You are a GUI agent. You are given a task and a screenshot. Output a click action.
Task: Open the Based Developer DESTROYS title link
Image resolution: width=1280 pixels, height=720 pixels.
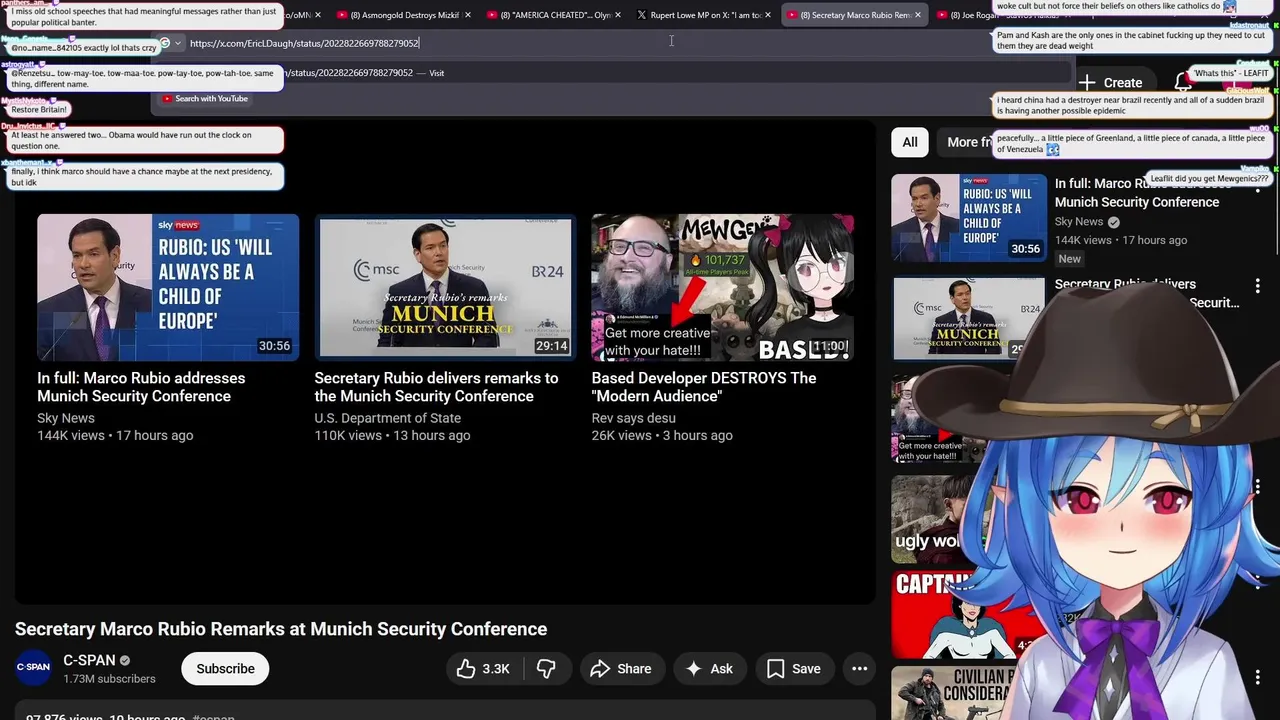click(x=704, y=387)
